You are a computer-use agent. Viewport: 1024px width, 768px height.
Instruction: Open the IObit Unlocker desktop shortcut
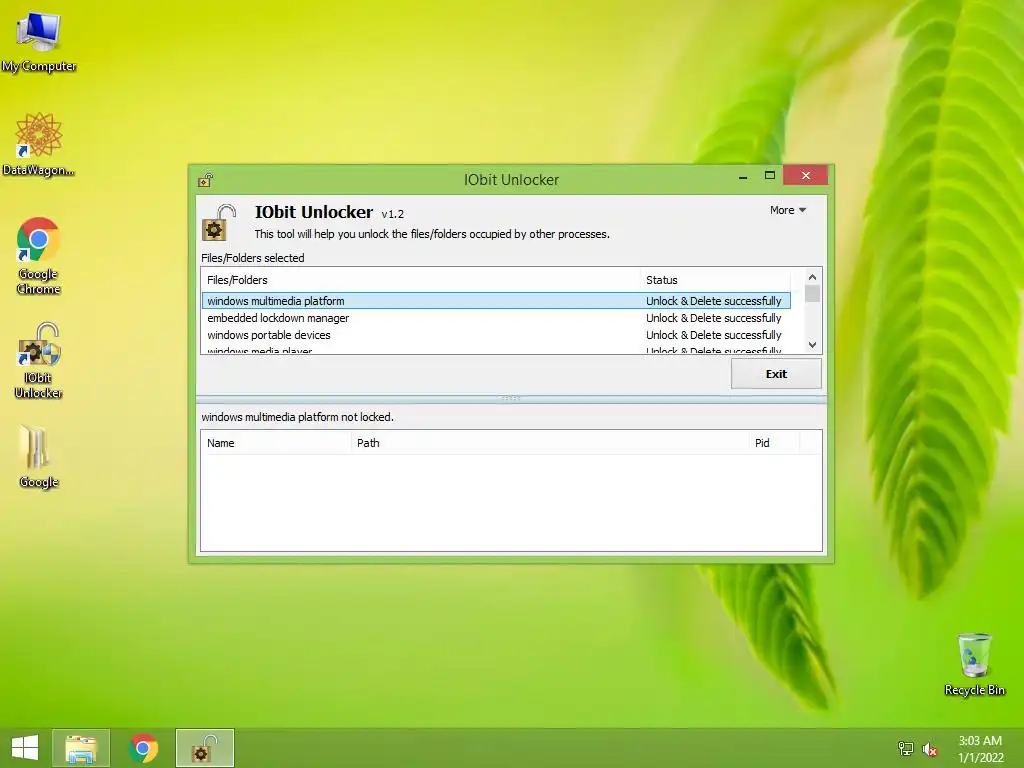pyautogui.click(x=39, y=360)
